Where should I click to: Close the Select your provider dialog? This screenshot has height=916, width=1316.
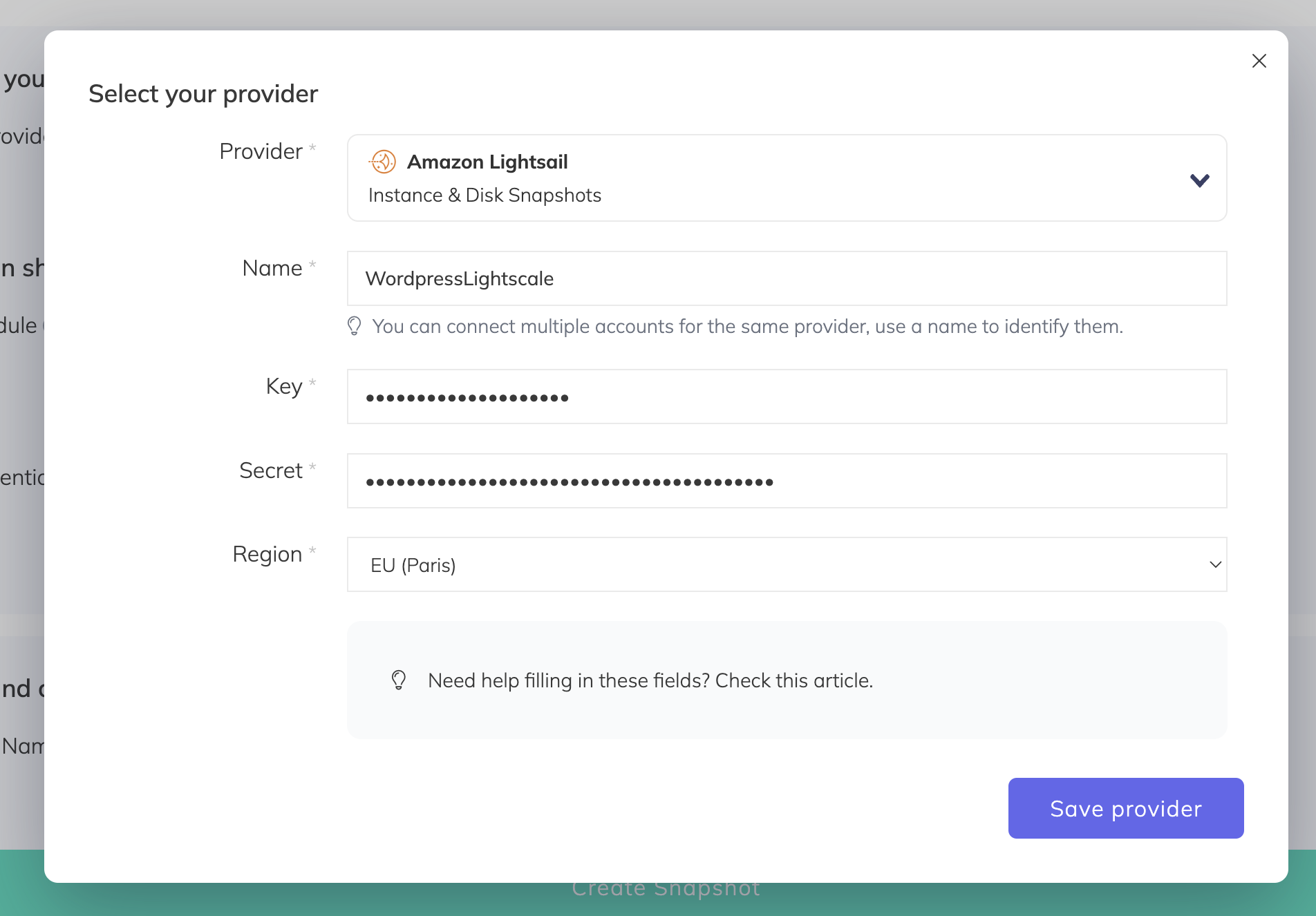tap(1259, 61)
